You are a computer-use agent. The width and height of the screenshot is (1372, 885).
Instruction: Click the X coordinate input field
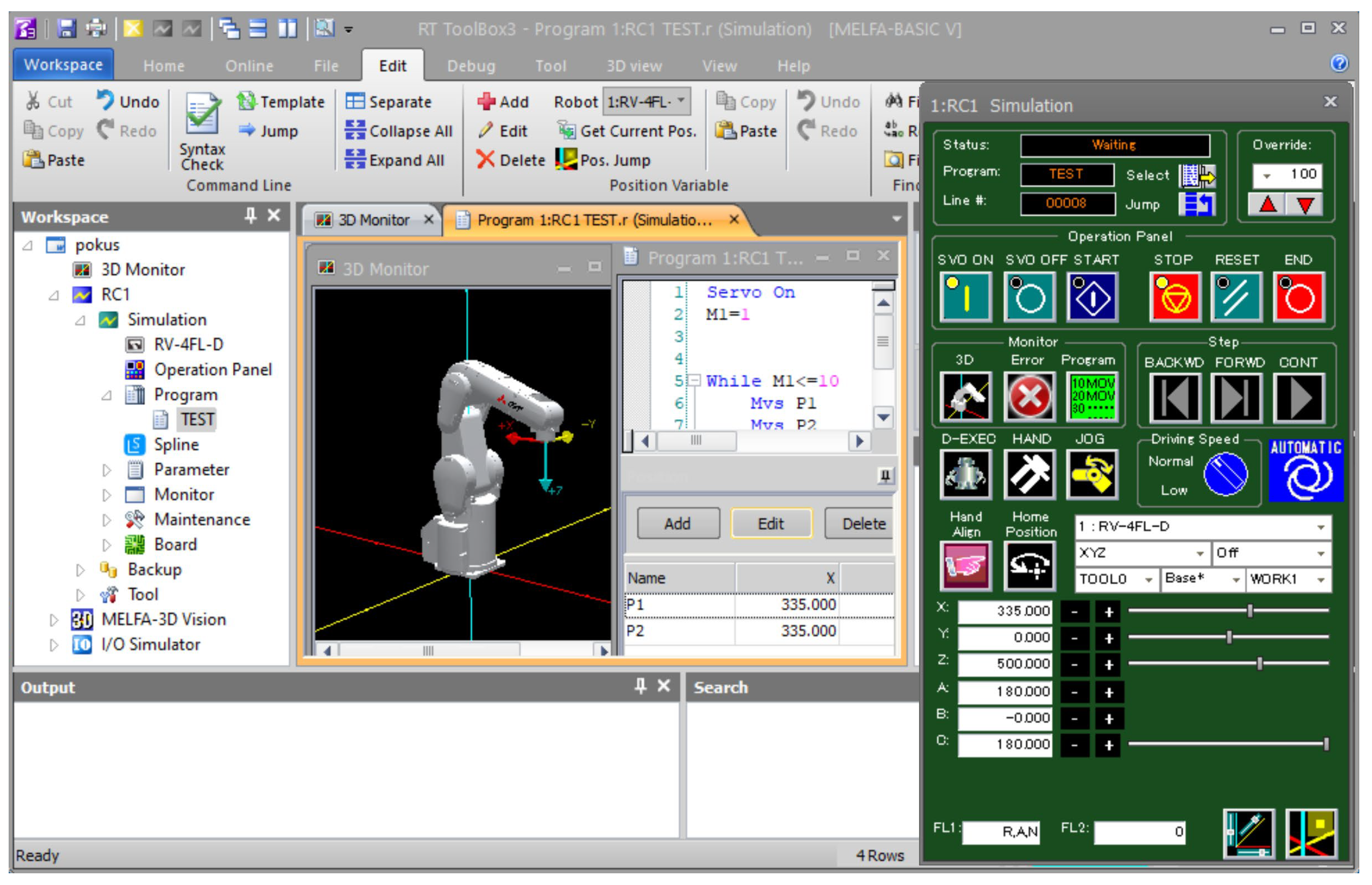click(x=1004, y=611)
